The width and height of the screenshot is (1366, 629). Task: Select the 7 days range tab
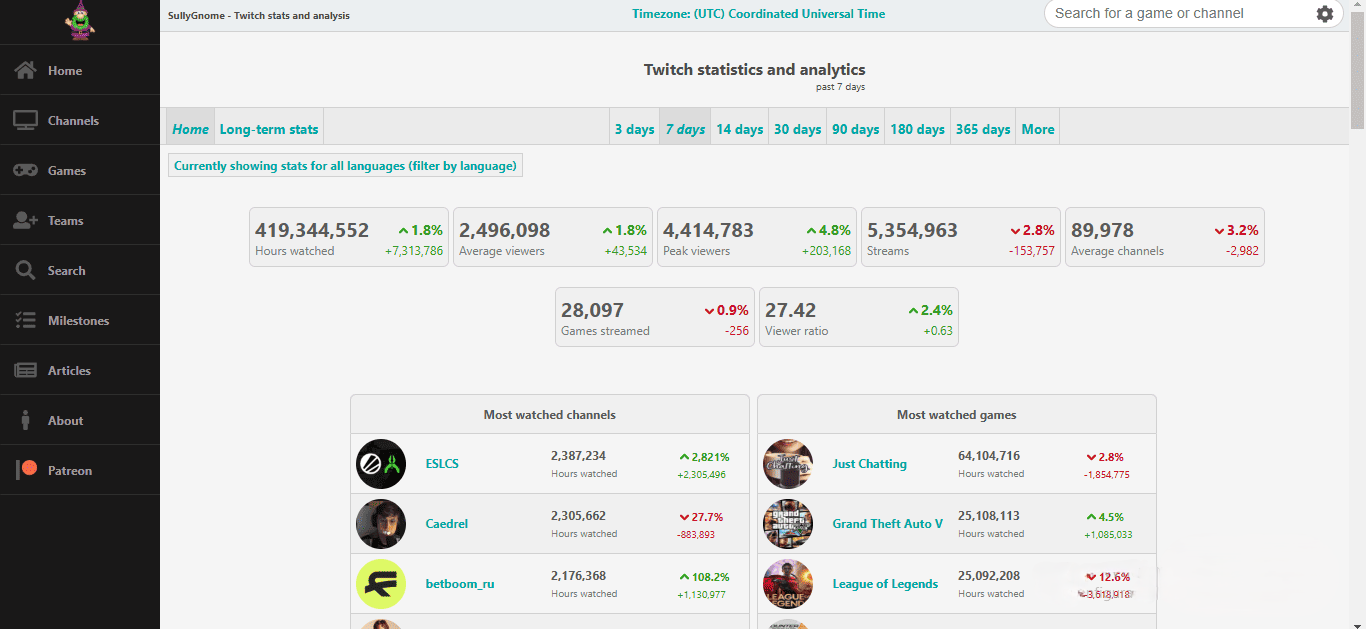coord(685,129)
